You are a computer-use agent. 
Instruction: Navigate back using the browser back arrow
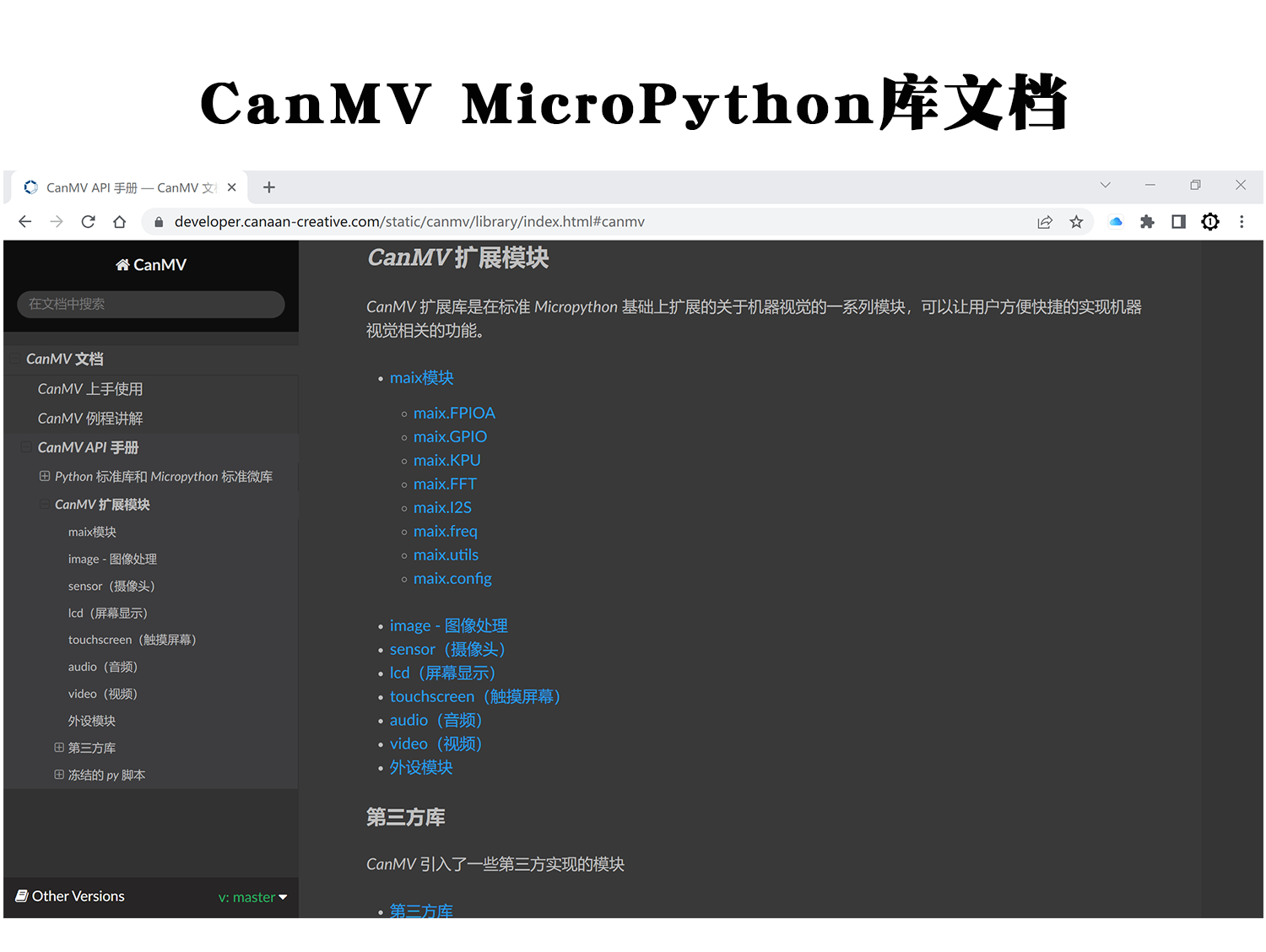[24, 221]
